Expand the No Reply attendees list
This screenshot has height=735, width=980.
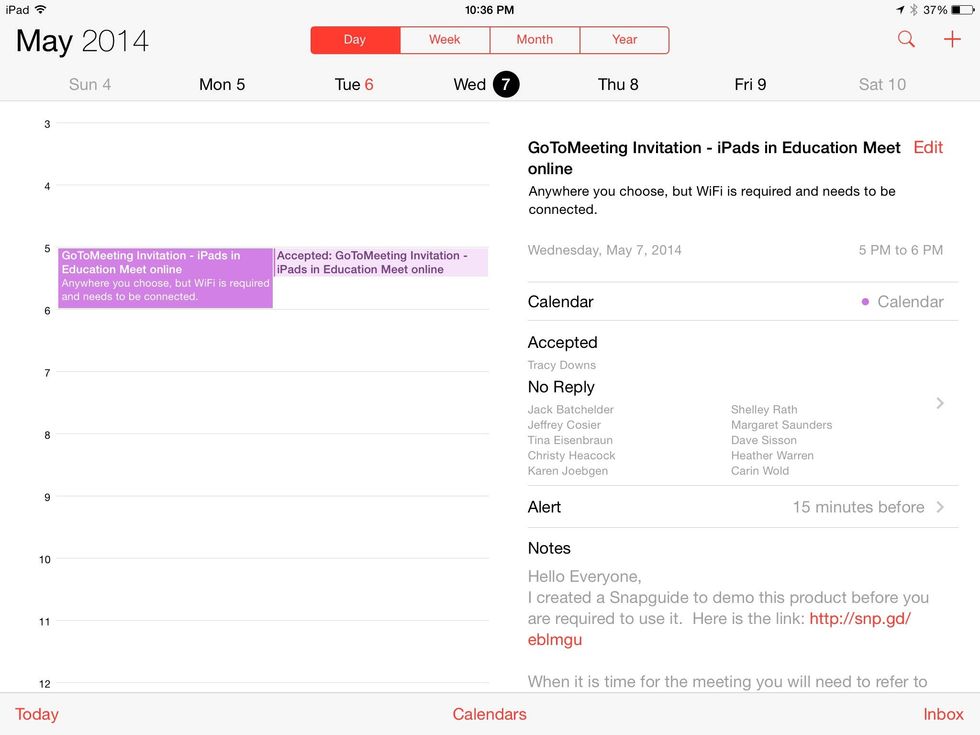(x=938, y=403)
